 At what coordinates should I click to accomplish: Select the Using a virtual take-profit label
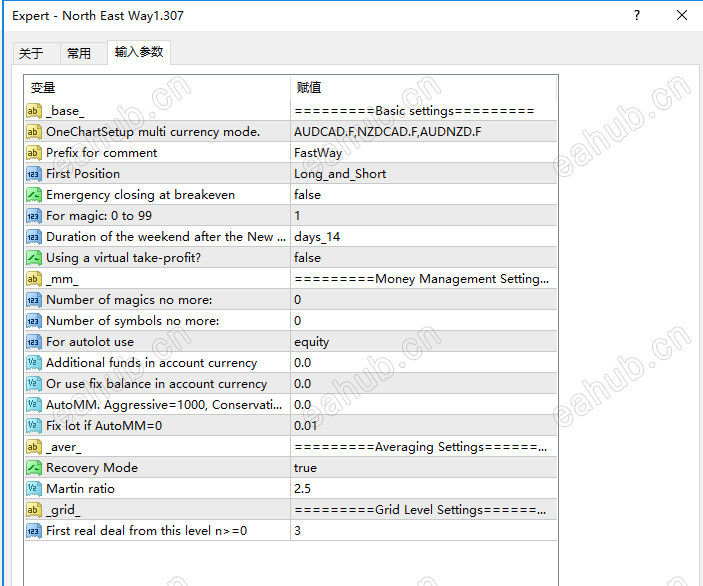pos(124,258)
